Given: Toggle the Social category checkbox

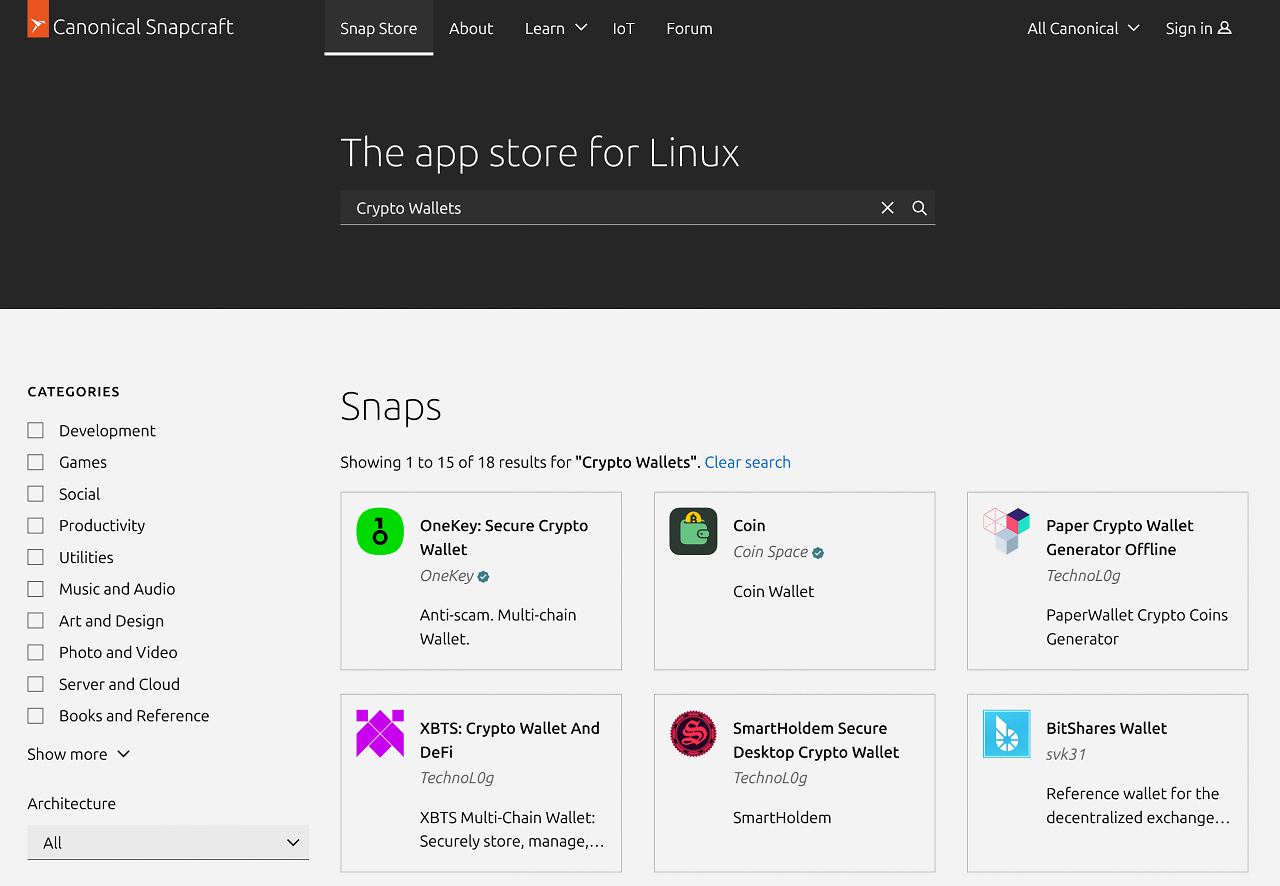Looking at the screenshot, I should tap(36, 494).
